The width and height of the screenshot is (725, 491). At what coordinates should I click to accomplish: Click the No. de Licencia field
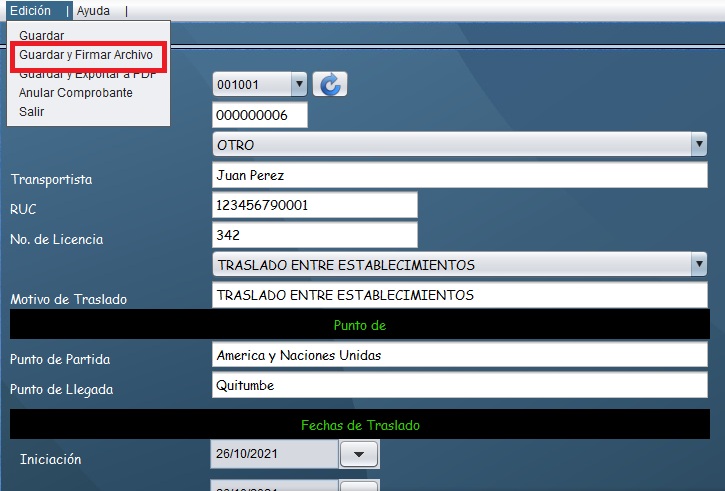point(315,235)
